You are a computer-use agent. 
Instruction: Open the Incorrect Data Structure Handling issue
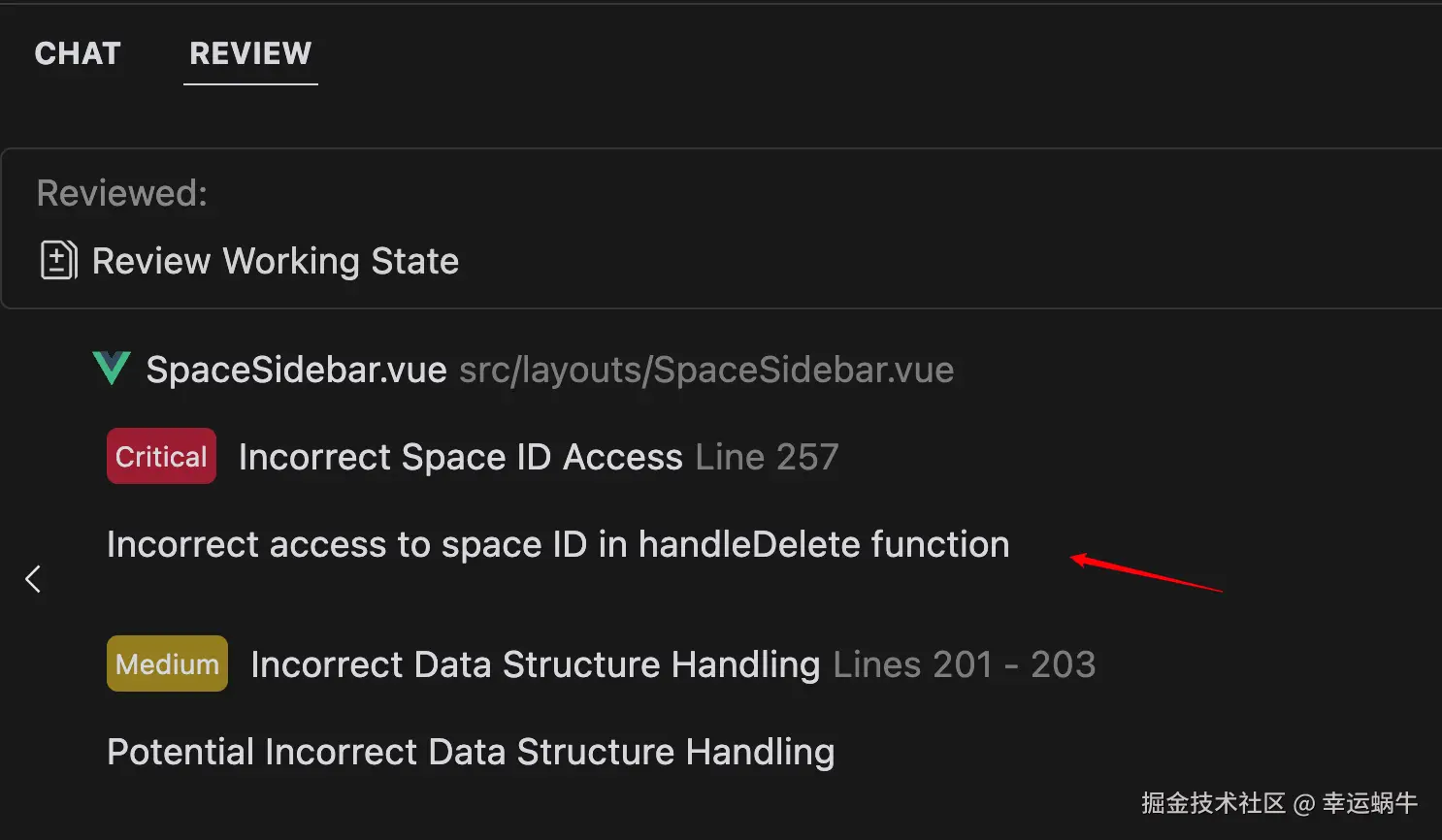pos(535,664)
